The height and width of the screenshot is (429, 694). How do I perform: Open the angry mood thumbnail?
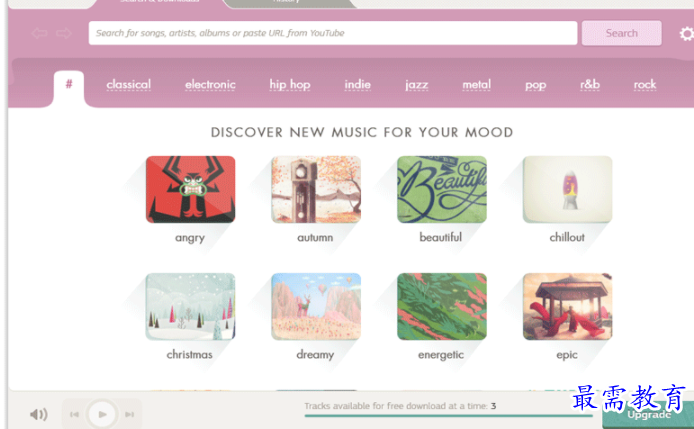(x=190, y=189)
